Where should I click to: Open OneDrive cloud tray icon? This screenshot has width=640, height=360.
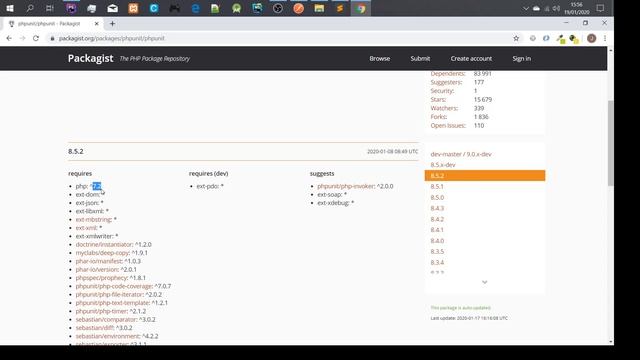pyautogui.click(x=536, y=9)
